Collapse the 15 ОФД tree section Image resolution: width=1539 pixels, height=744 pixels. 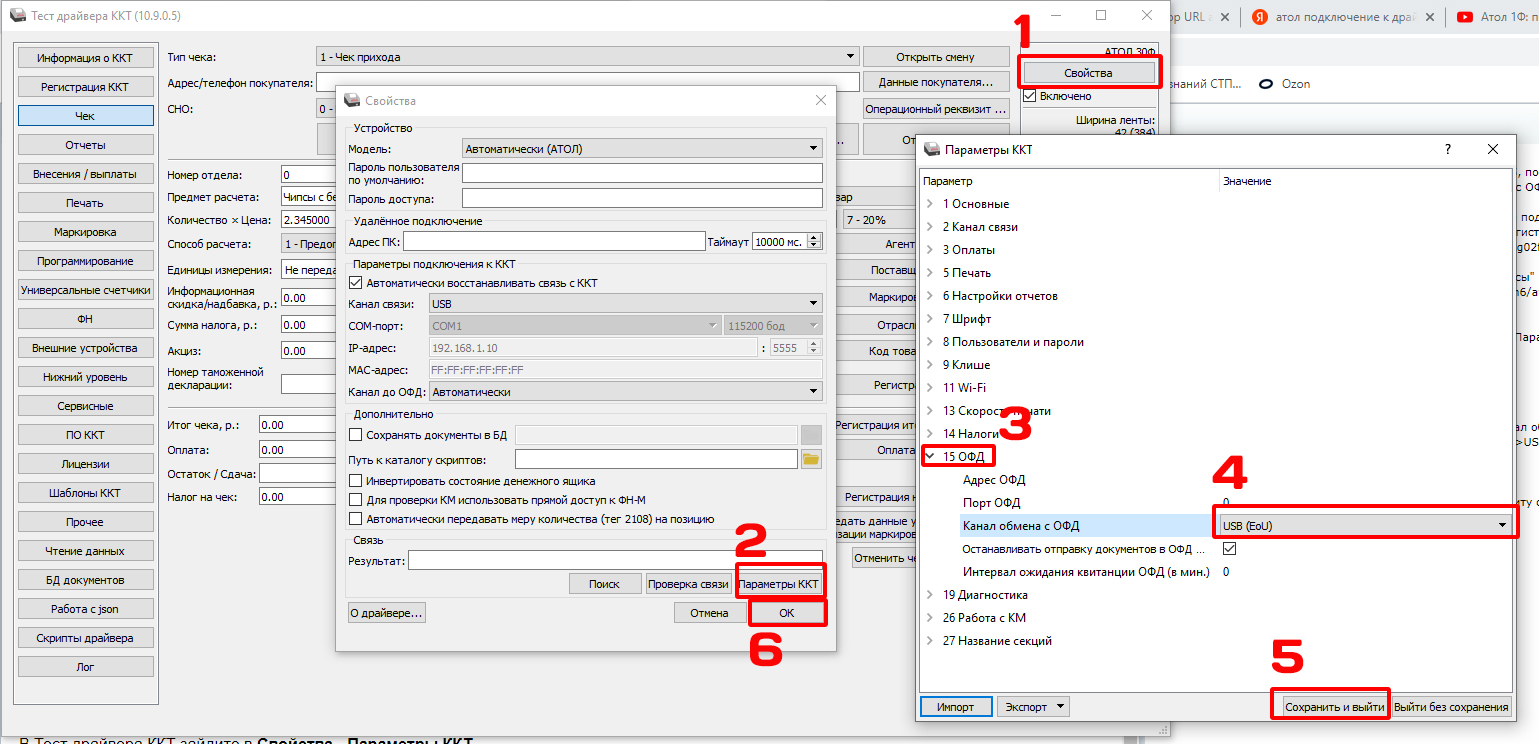[930, 457]
